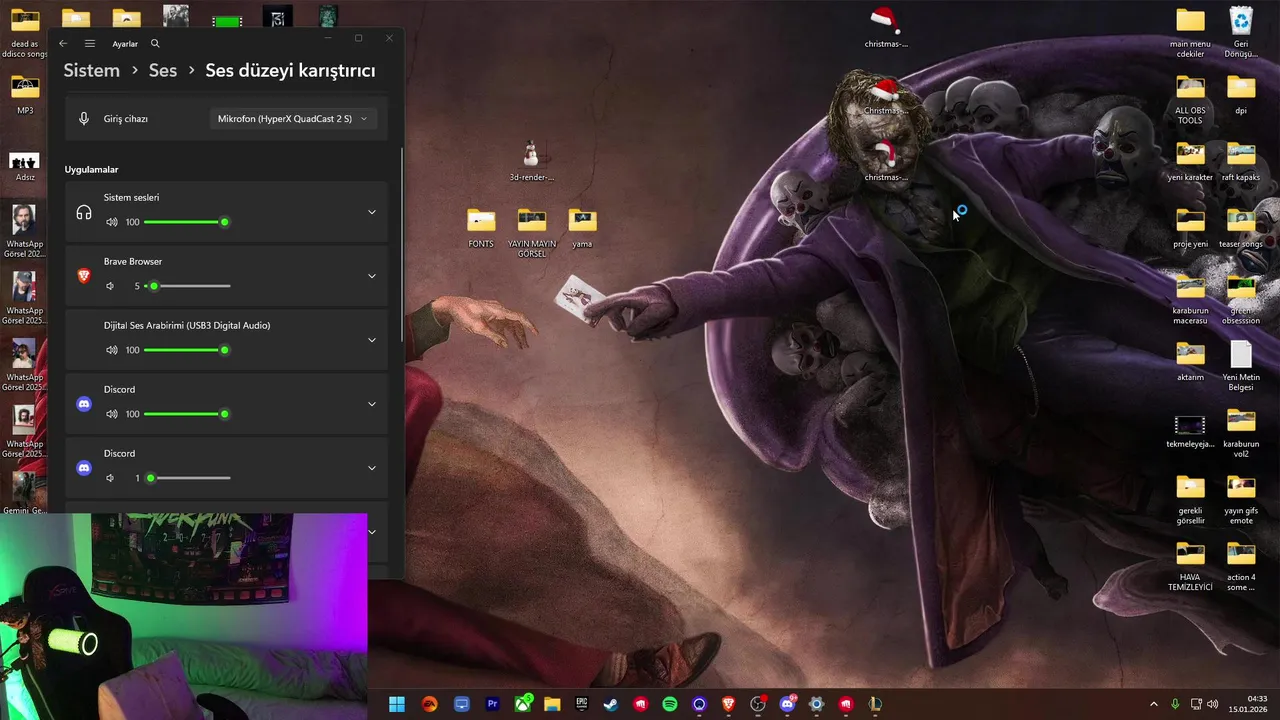
Task: Switch to Settings gear on taskbar
Action: (x=817, y=704)
